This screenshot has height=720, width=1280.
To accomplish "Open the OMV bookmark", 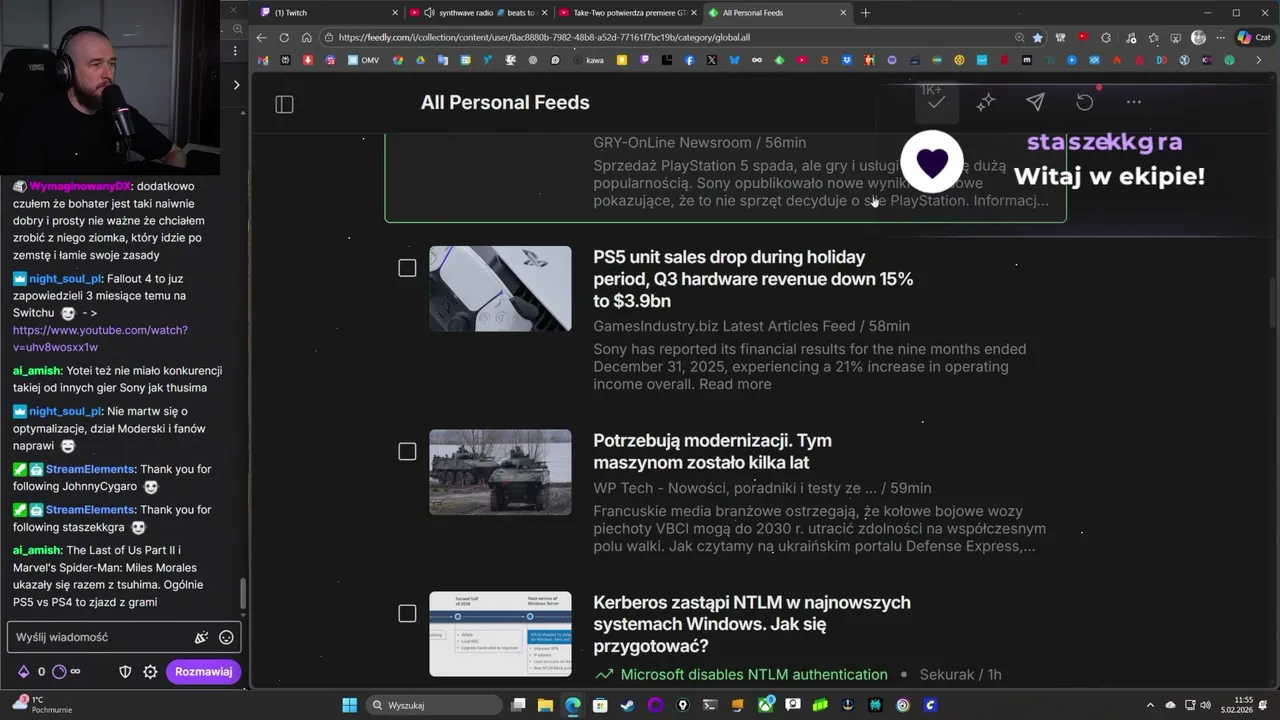I will coord(364,60).
